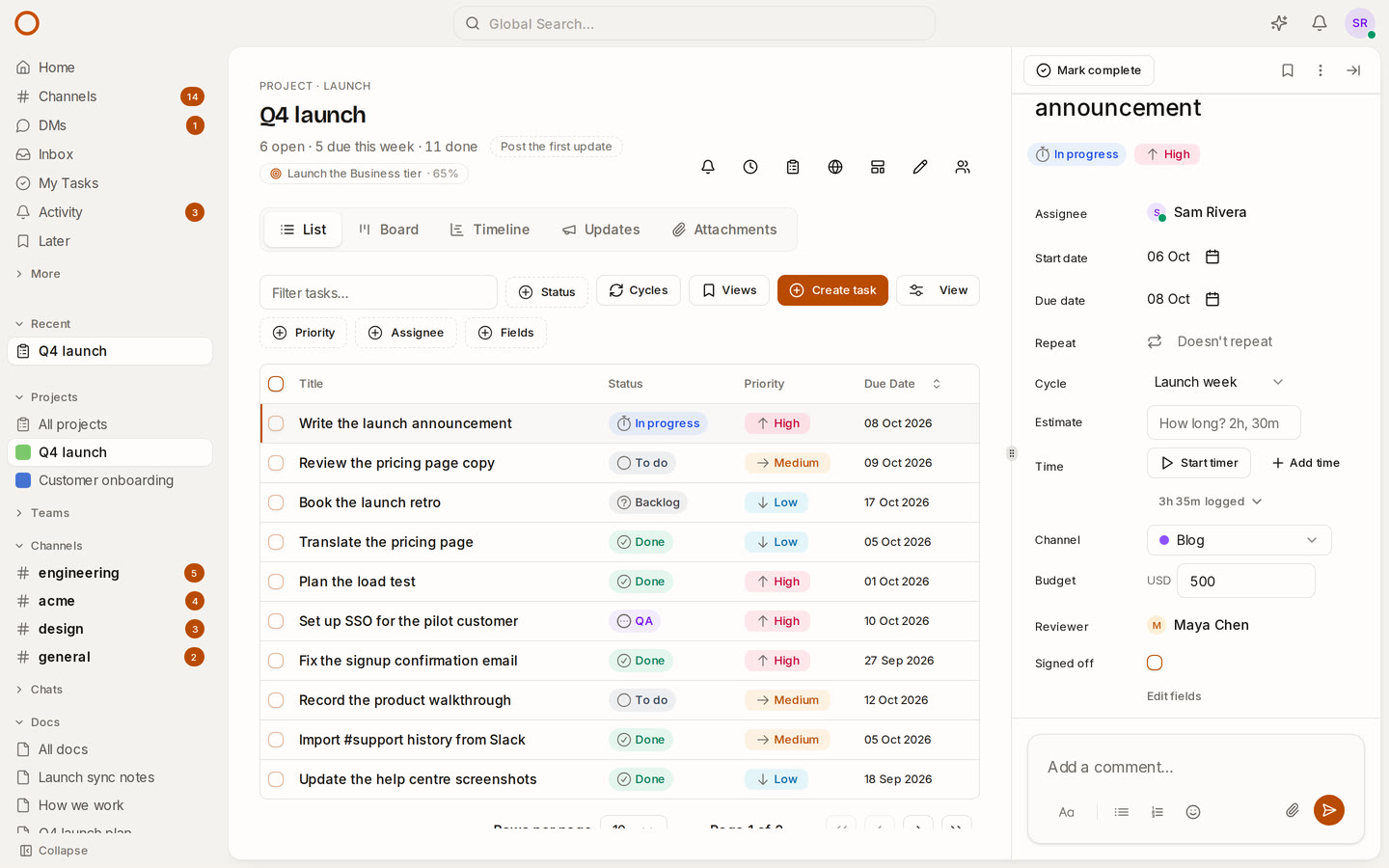The height and width of the screenshot is (868, 1389).
Task: Open the calendar picker next to Start date
Action: (x=1212, y=257)
